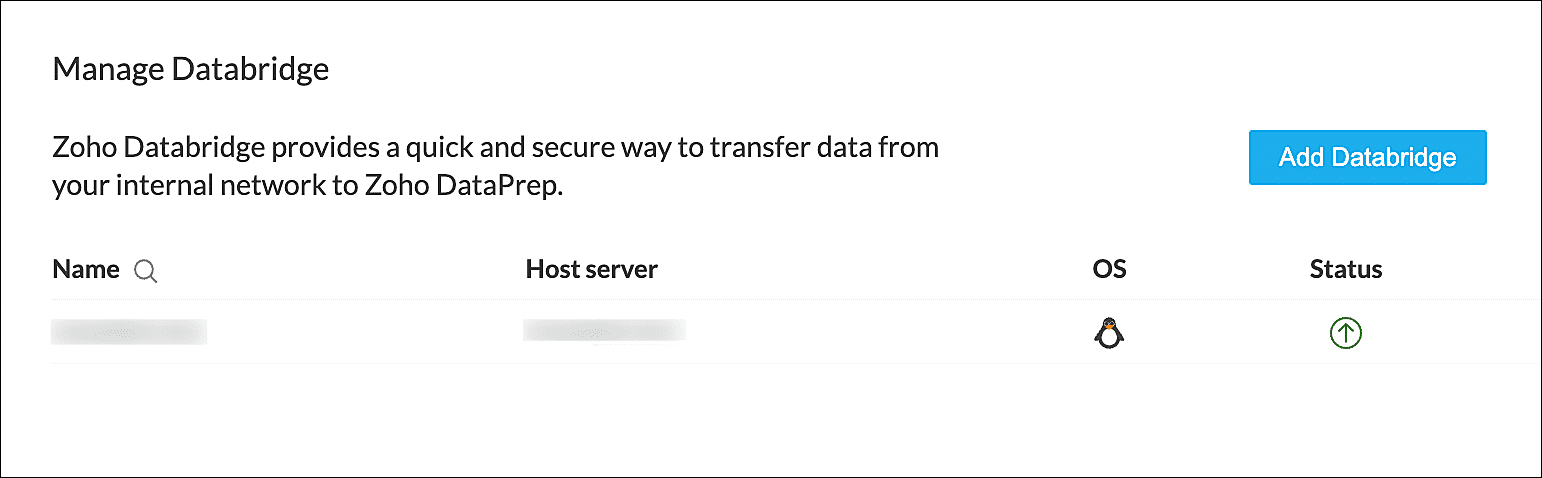Viewport: 1542px width, 478px height.
Task: Click the green up-arrow status icon
Action: click(x=1346, y=332)
